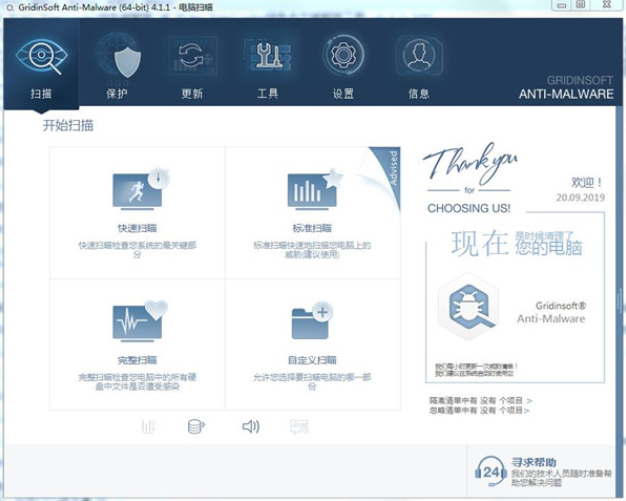The height and width of the screenshot is (501, 626).
Task: Select the 更新 tab label
Action: coord(192,94)
